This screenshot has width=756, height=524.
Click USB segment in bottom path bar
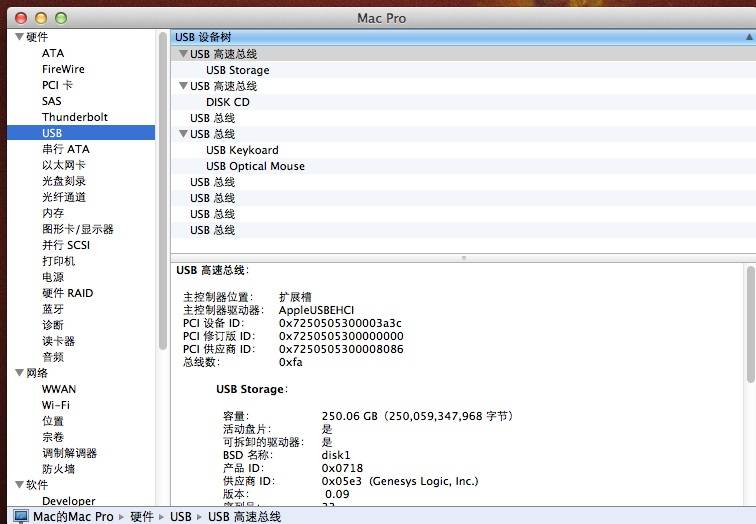click(180, 516)
